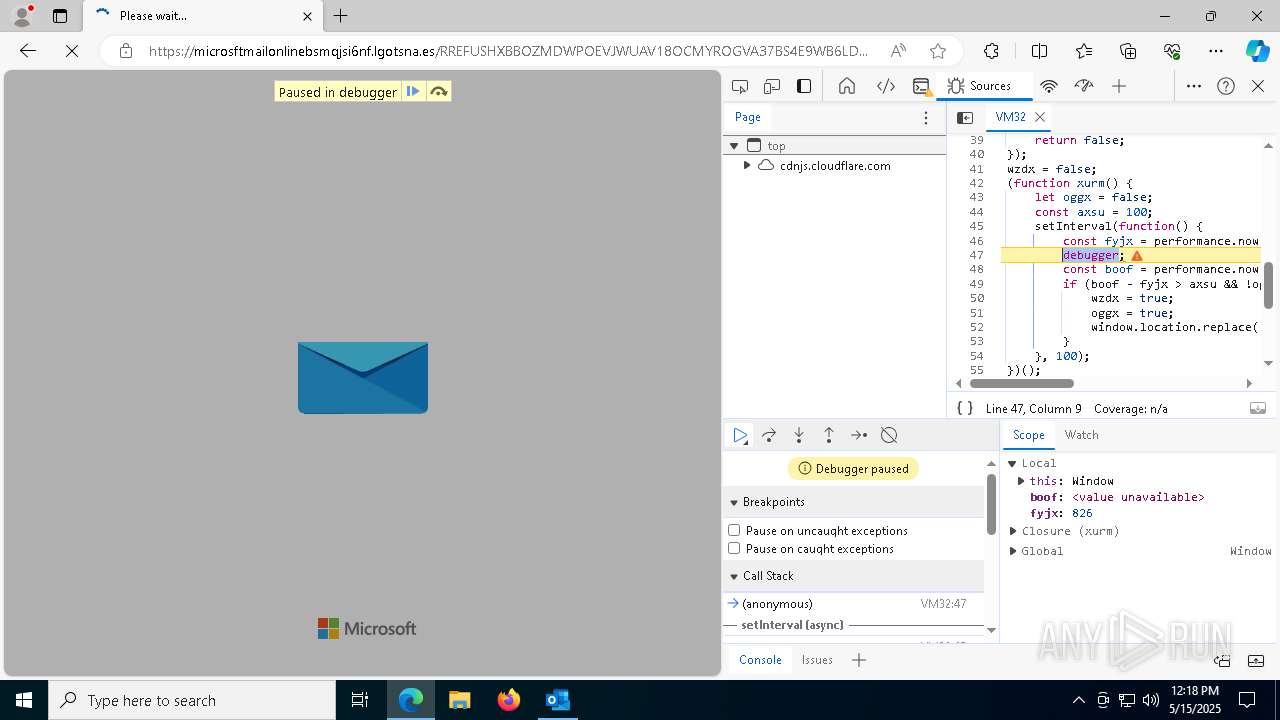Add this page to favorites

coord(937,51)
